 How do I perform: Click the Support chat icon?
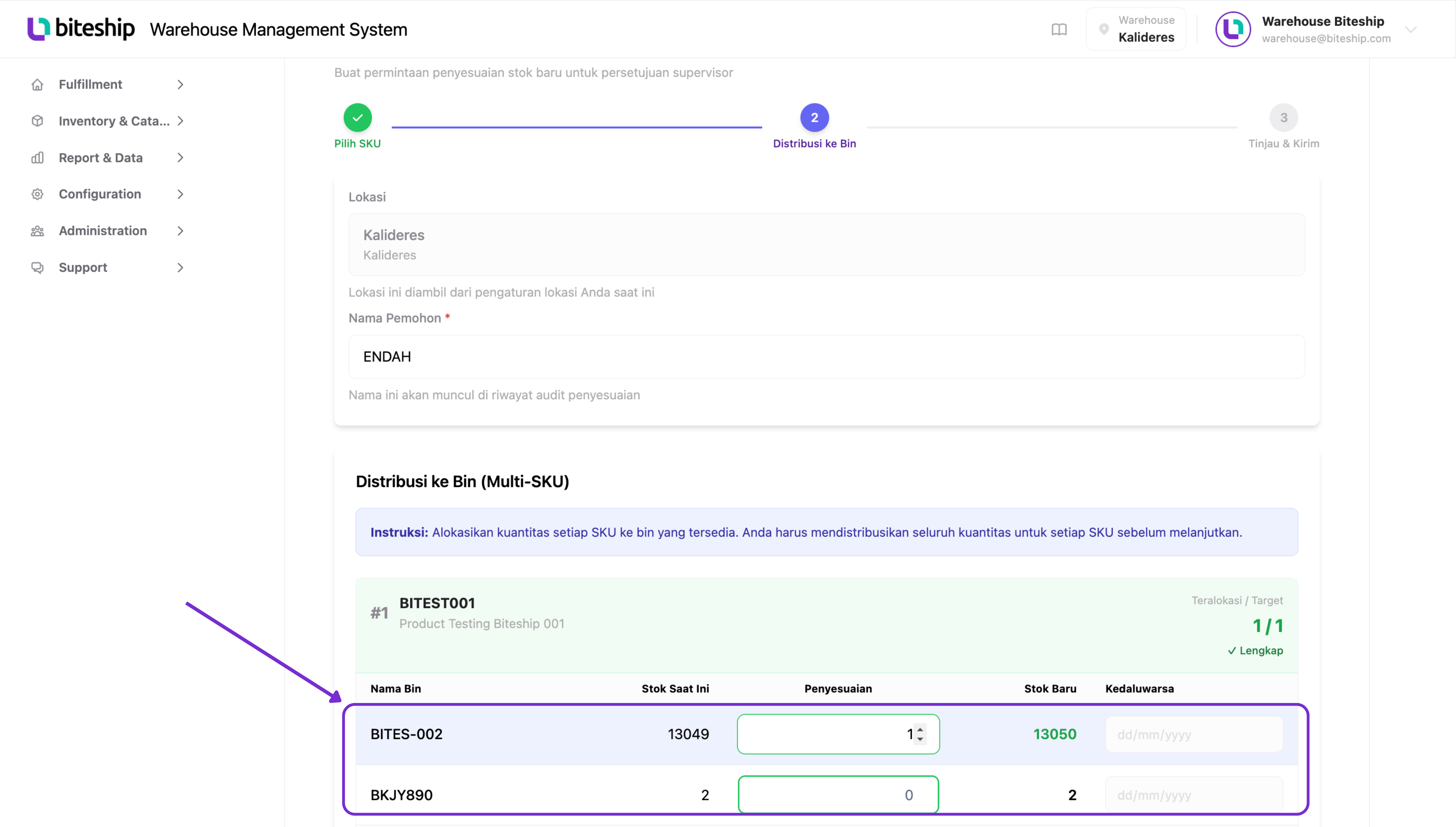(x=38, y=268)
